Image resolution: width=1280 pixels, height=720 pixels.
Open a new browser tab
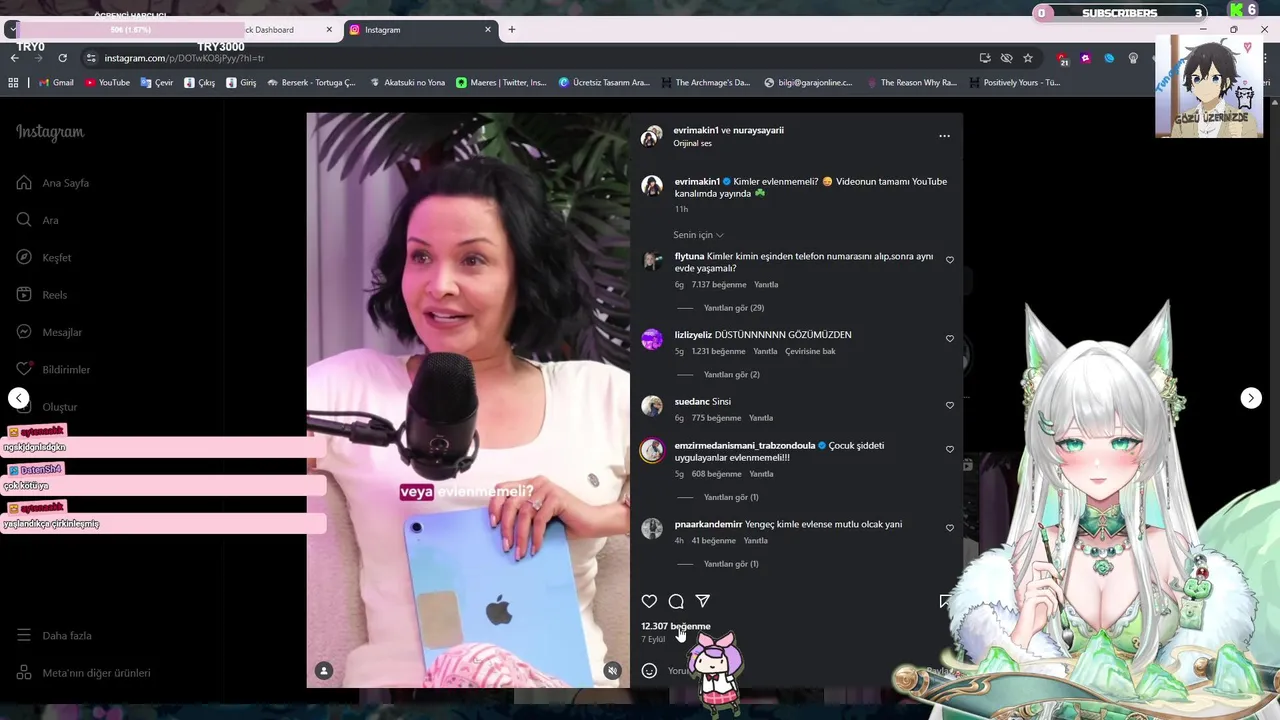512,30
